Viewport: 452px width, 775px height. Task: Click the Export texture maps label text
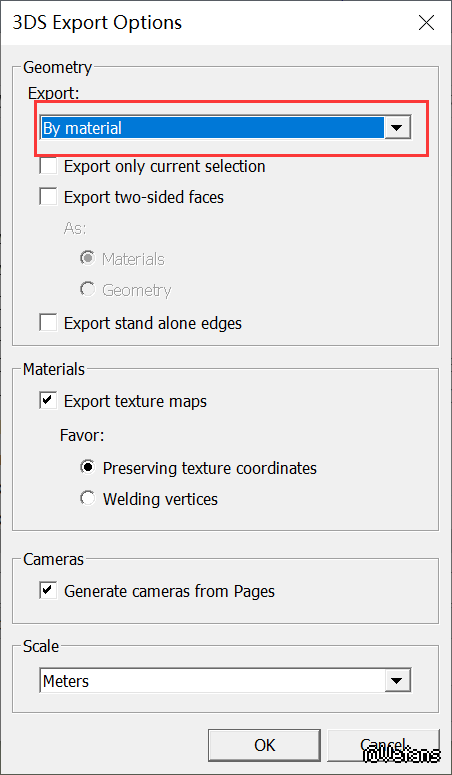click(136, 401)
